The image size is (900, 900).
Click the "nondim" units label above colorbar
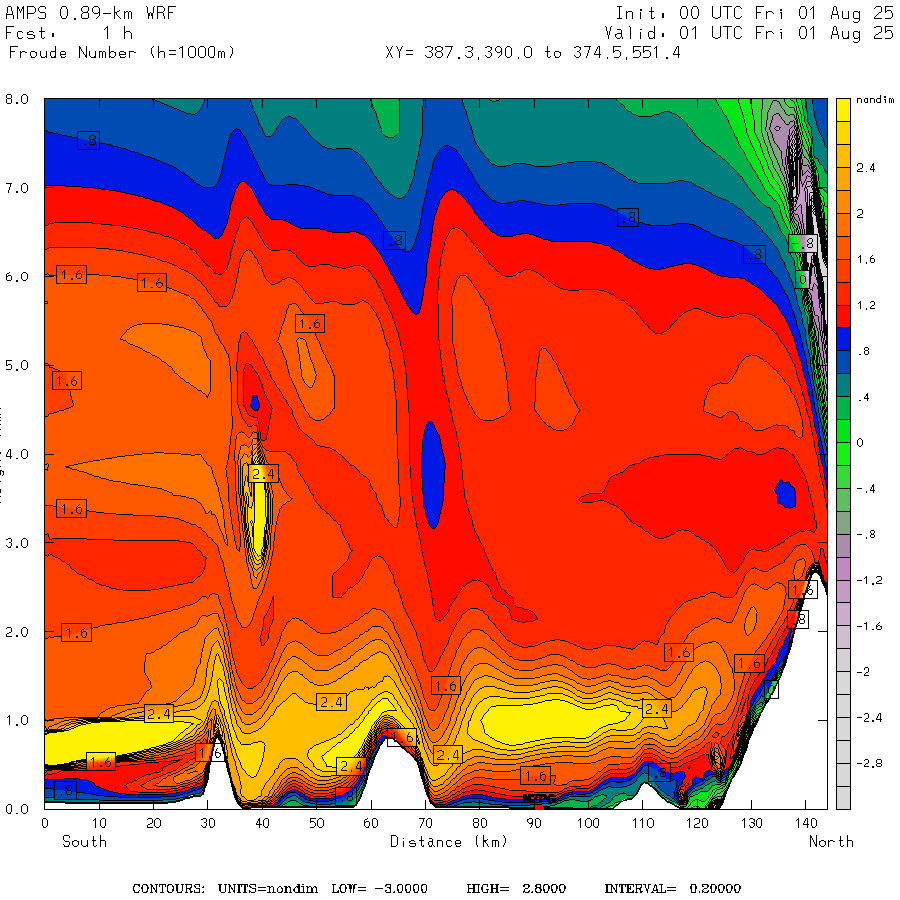875,100
